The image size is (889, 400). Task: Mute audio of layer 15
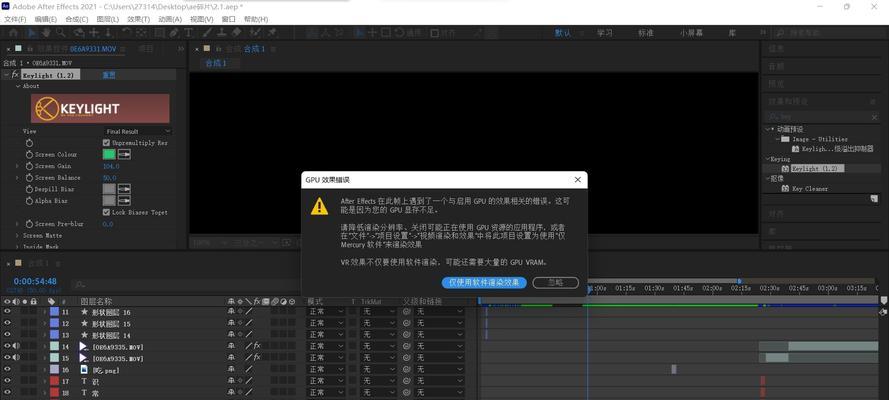click(x=16, y=358)
